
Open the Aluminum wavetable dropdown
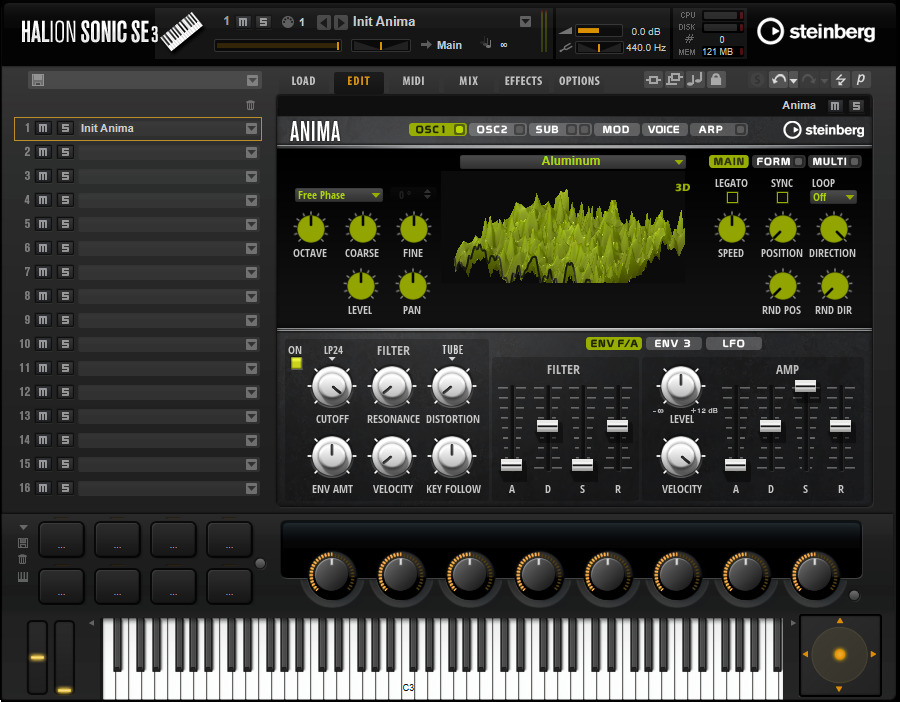pyautogui.click(x=572, y=161)
